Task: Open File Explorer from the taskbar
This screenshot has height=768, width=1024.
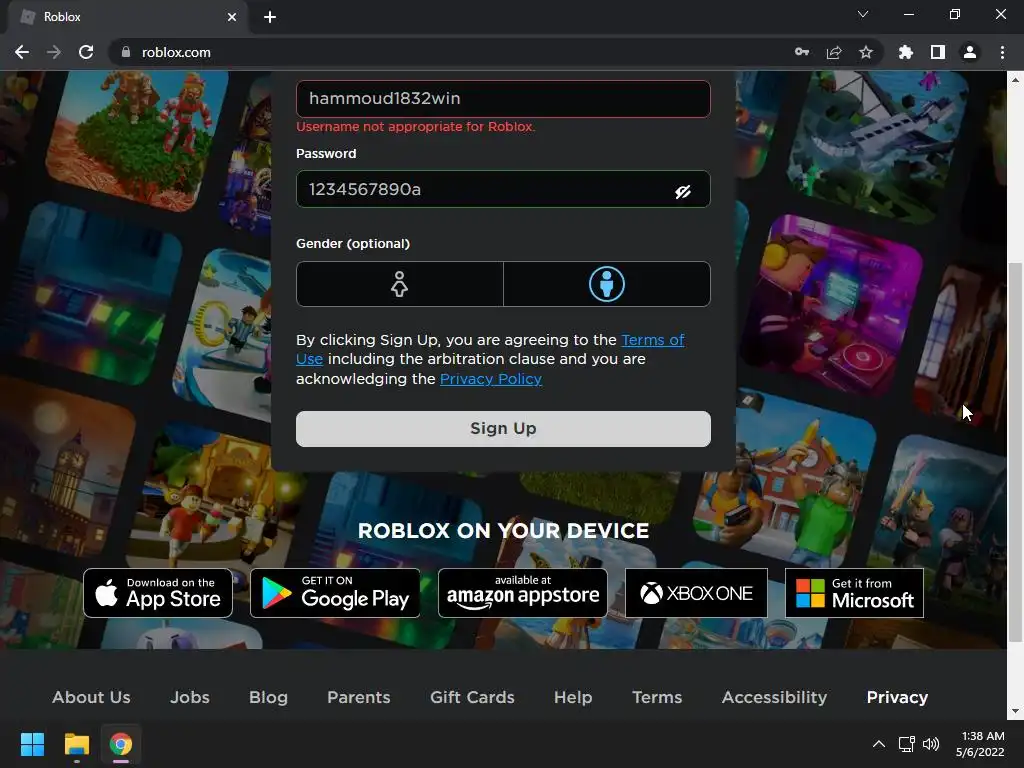Action: 76,744
